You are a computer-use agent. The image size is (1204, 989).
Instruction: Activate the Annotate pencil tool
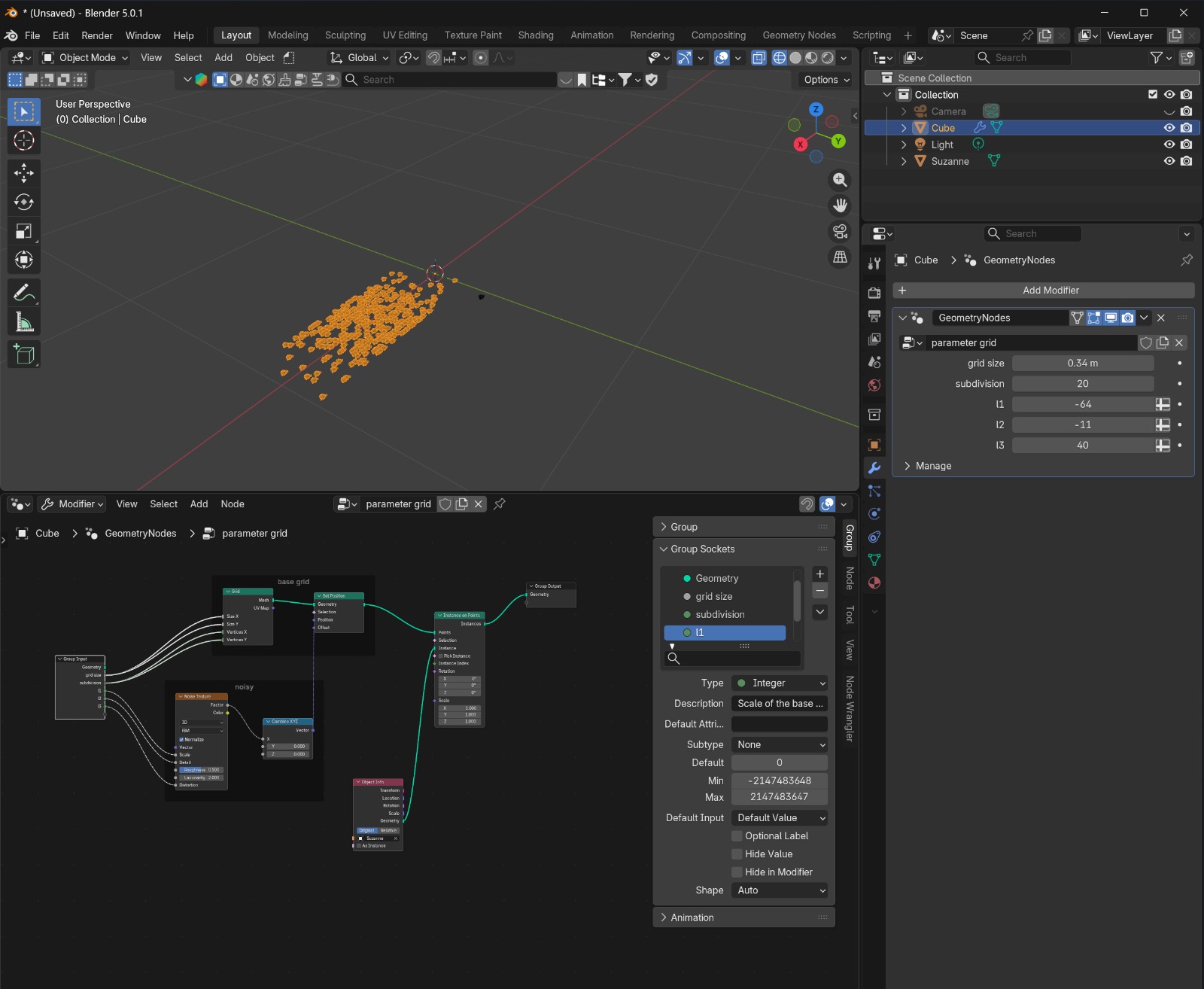pos(24,292)
